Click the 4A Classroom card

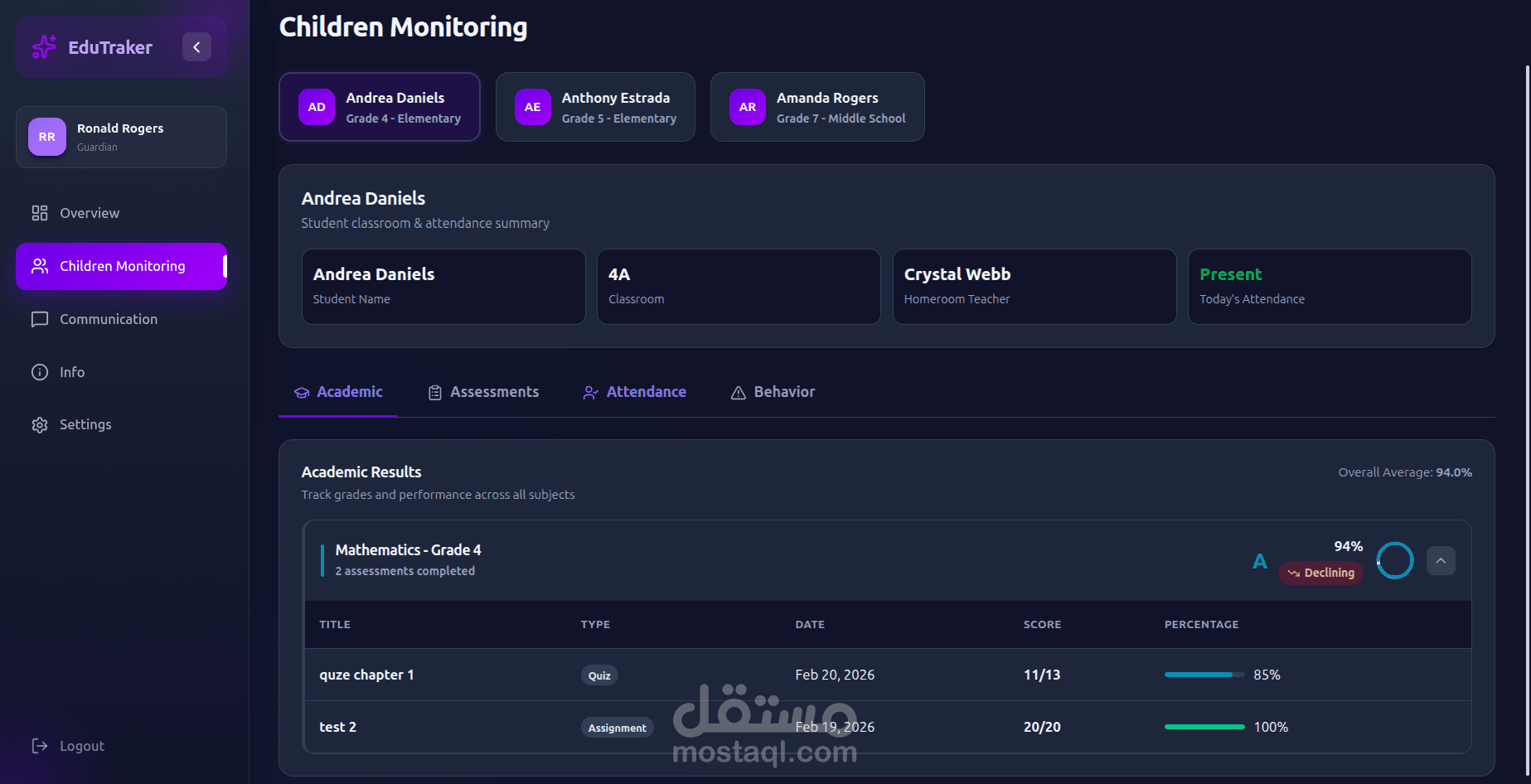pos(739,287)
